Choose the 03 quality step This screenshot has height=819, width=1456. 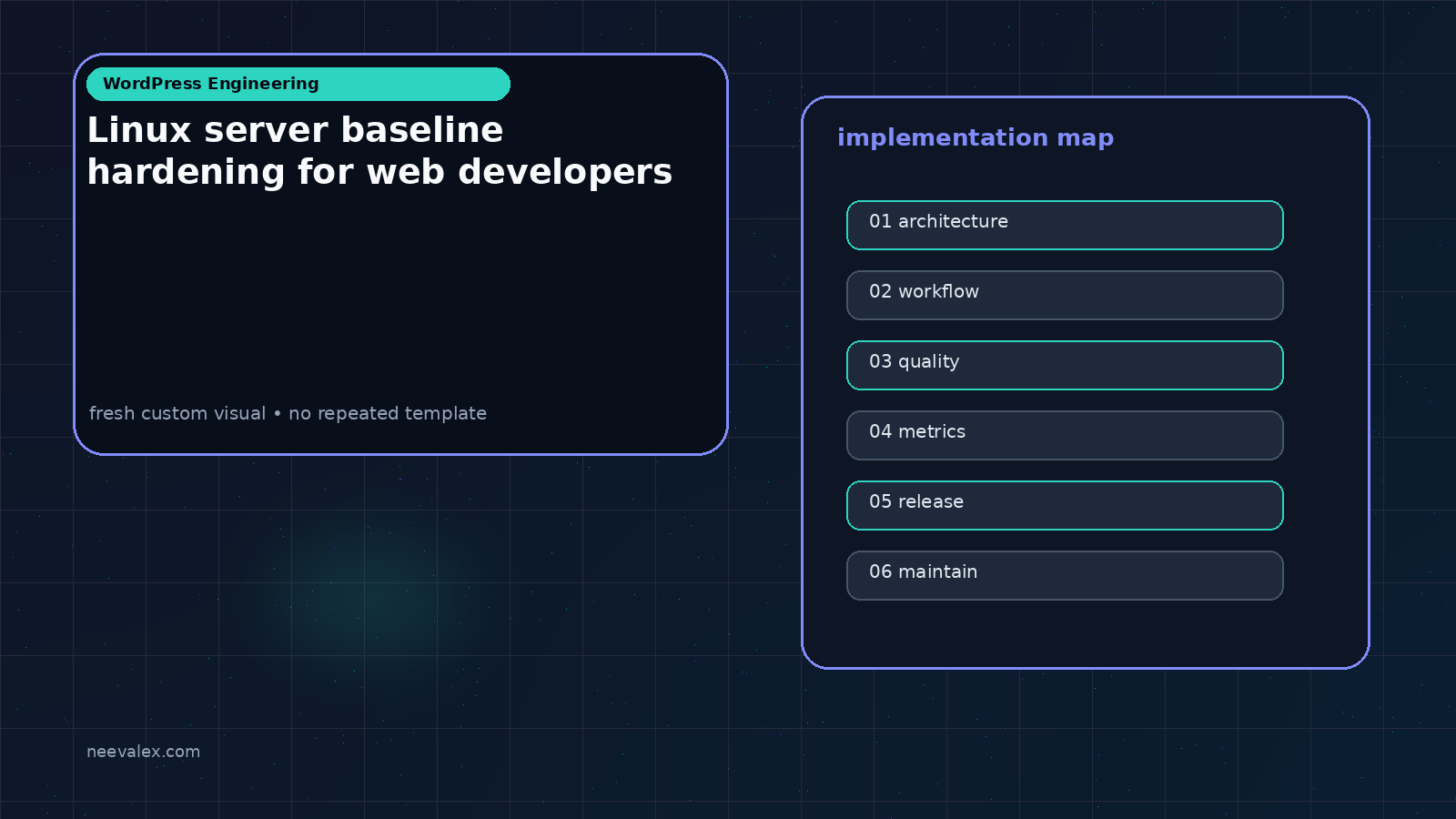[x=1065, y=365]
